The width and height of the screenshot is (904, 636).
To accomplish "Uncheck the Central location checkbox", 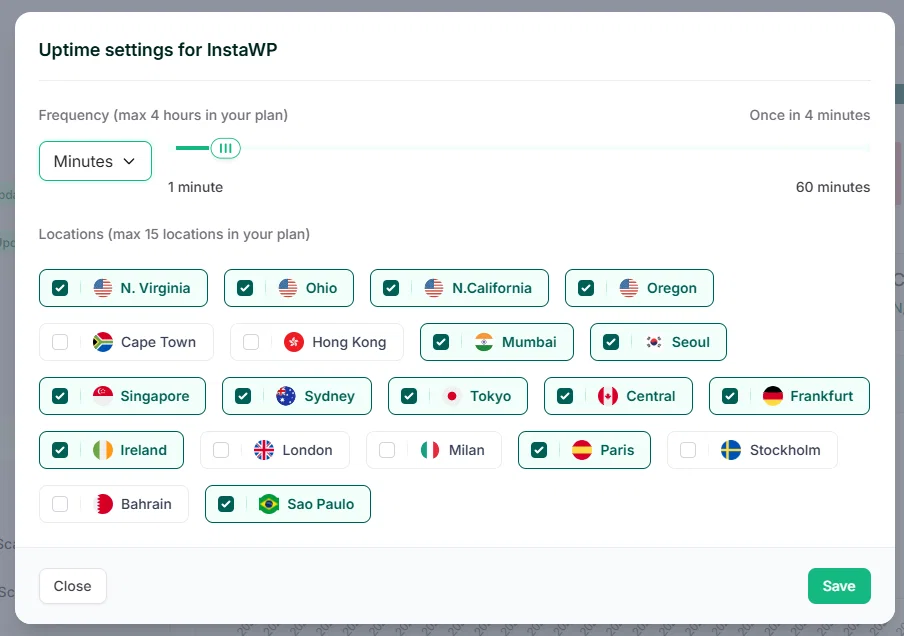I will pos(565,396).
